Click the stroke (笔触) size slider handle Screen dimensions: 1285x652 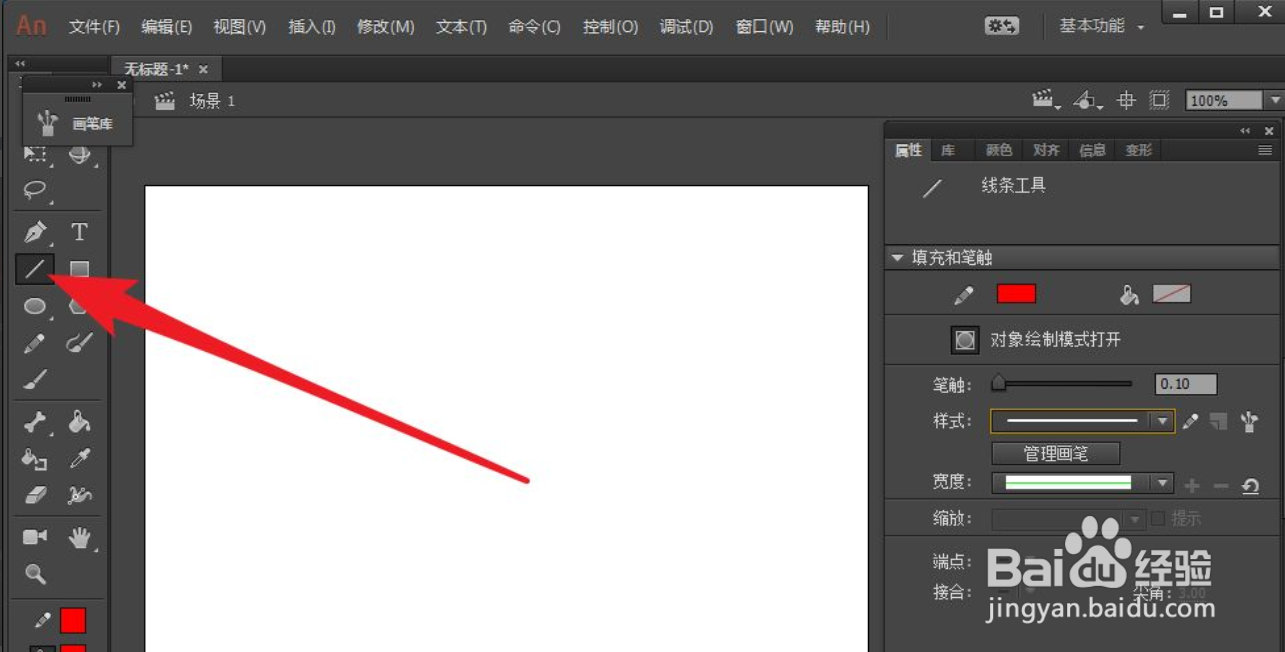pos(998,384)
